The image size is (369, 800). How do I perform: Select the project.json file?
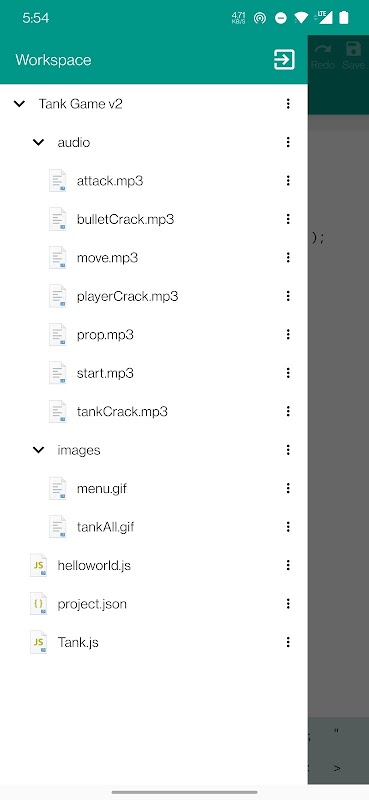click(x=92, y=604)
